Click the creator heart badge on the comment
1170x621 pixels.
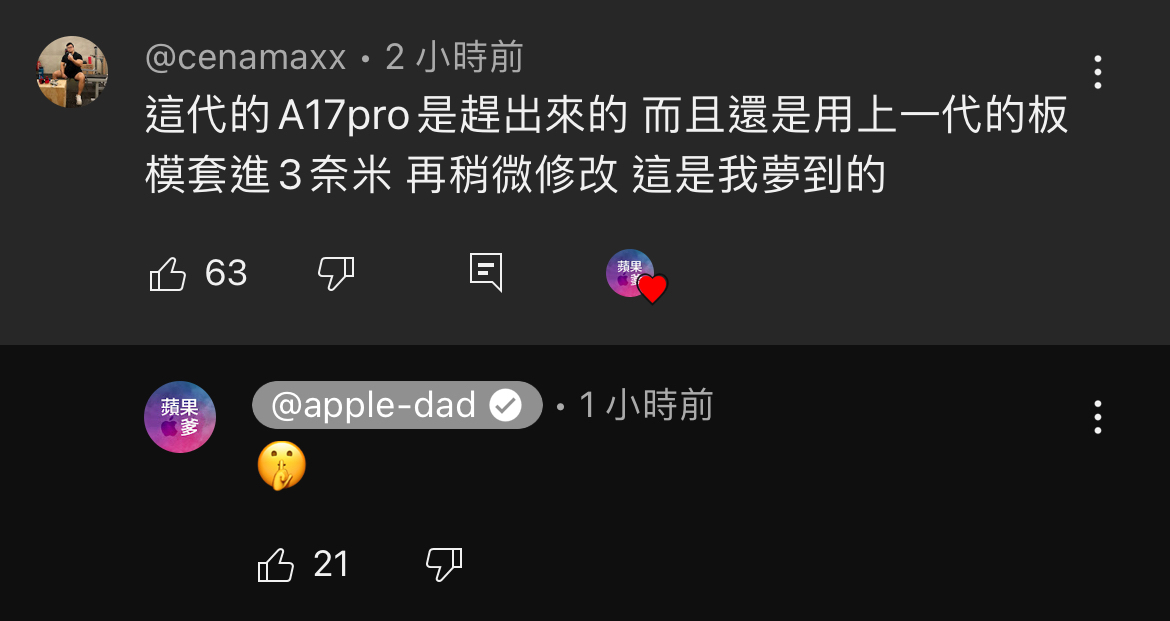[636, 276]
